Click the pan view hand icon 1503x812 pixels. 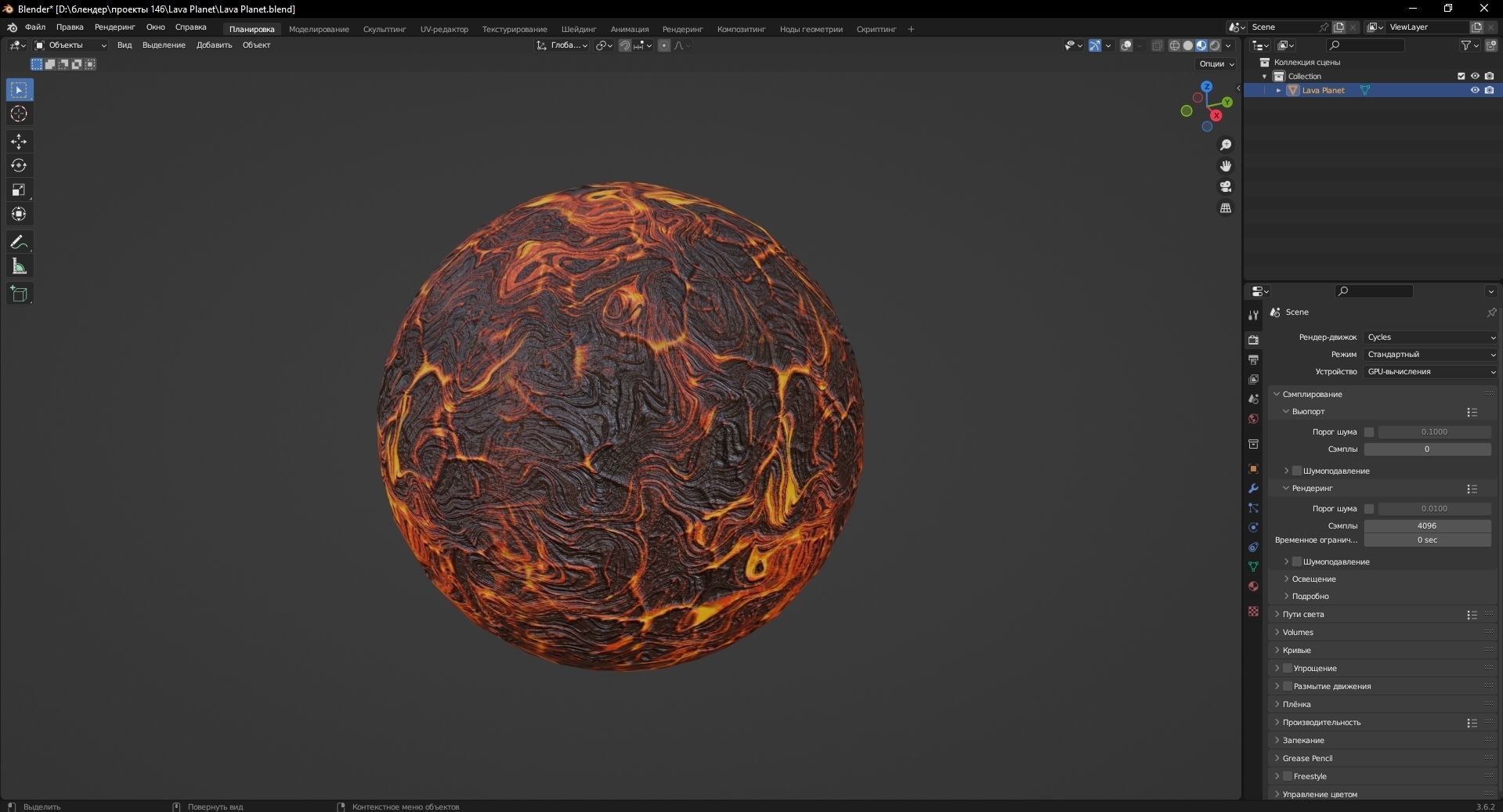[1226, 166]
